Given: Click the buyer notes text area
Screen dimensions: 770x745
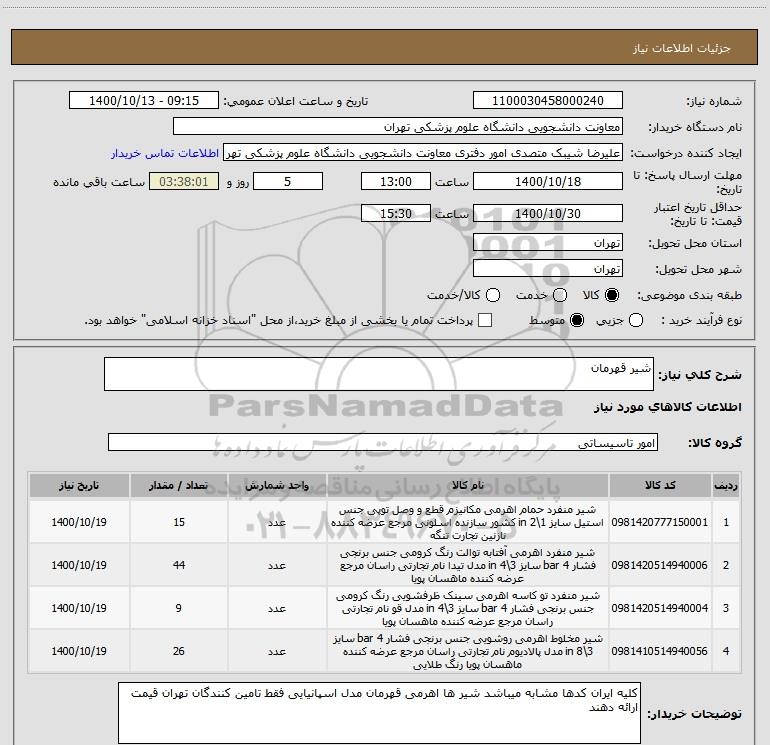Looking at the screenshot, I should tap(379, 713).
